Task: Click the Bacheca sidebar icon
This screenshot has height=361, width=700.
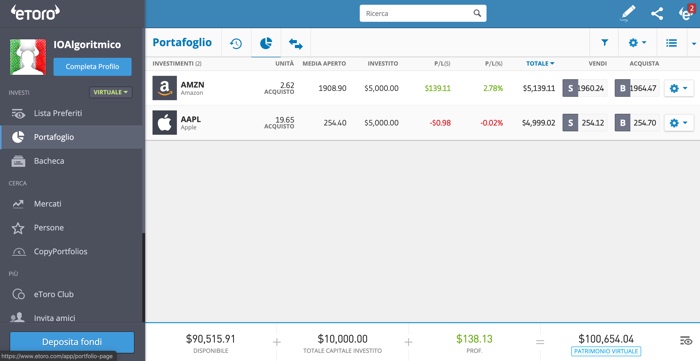Action: (18, 161)
